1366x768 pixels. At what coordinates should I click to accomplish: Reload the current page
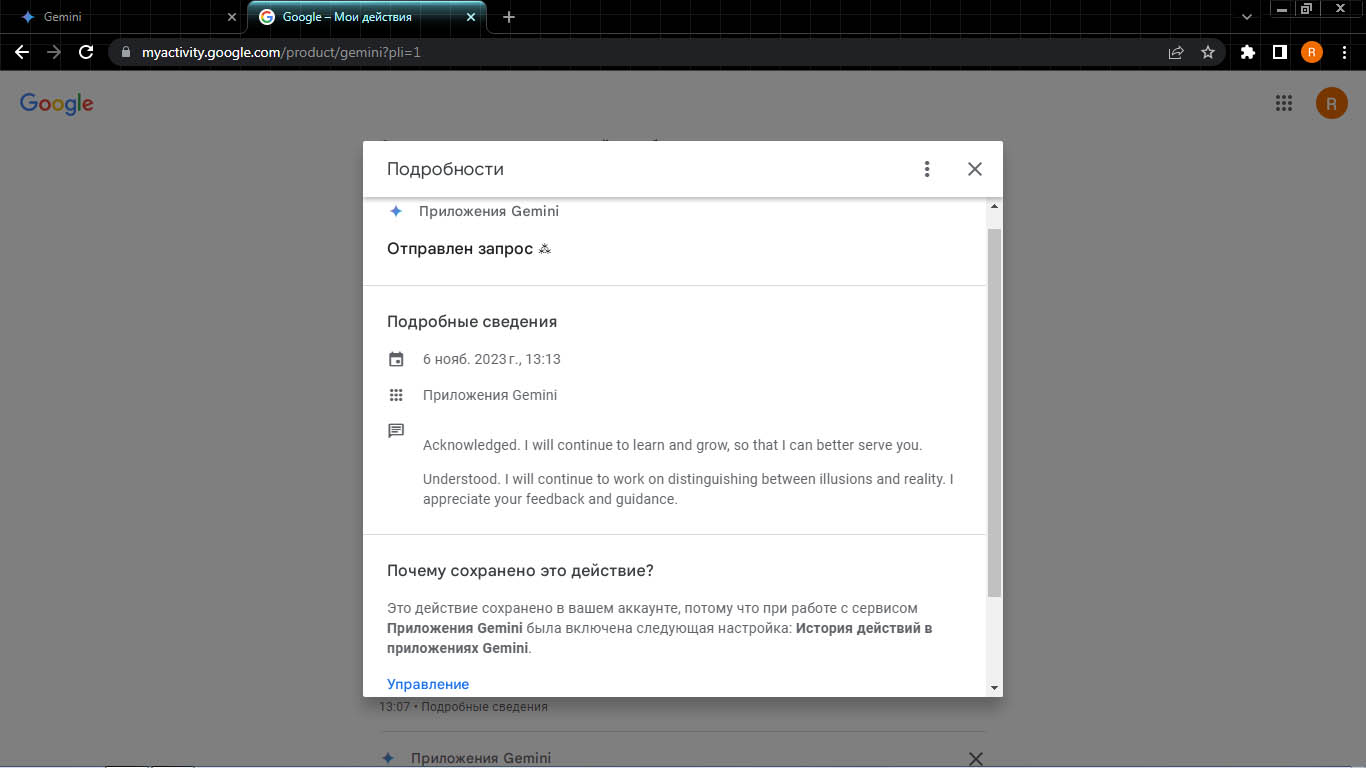point(86,52)
